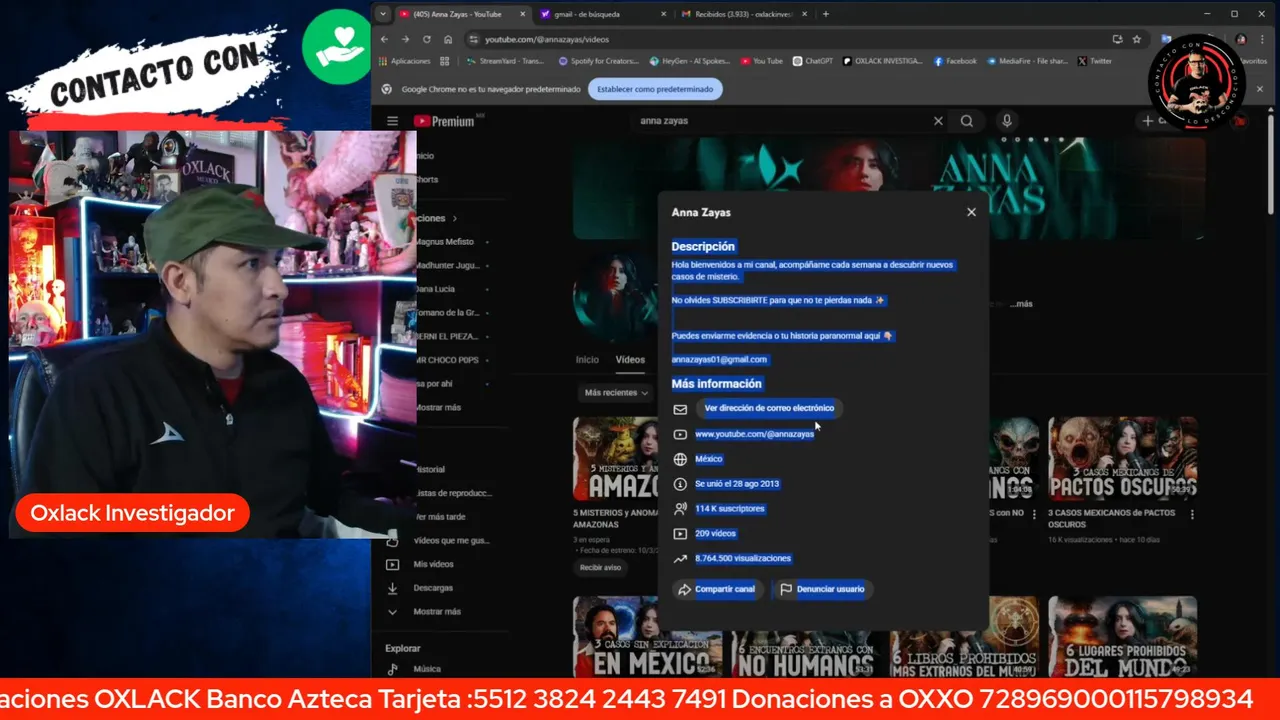
Task: Click the YouTube Premium logo
Action: click(x=444, y=121)
